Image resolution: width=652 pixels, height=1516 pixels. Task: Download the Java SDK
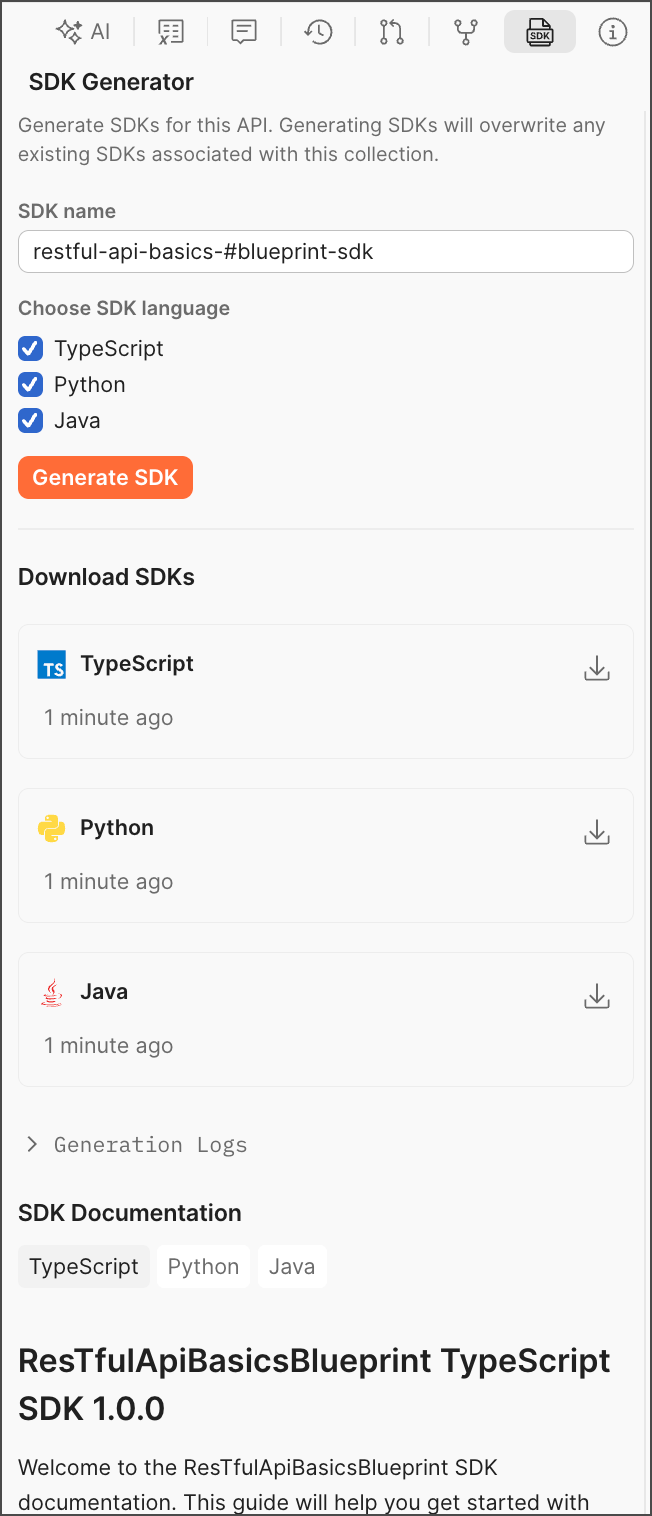[x=596, y=996]
